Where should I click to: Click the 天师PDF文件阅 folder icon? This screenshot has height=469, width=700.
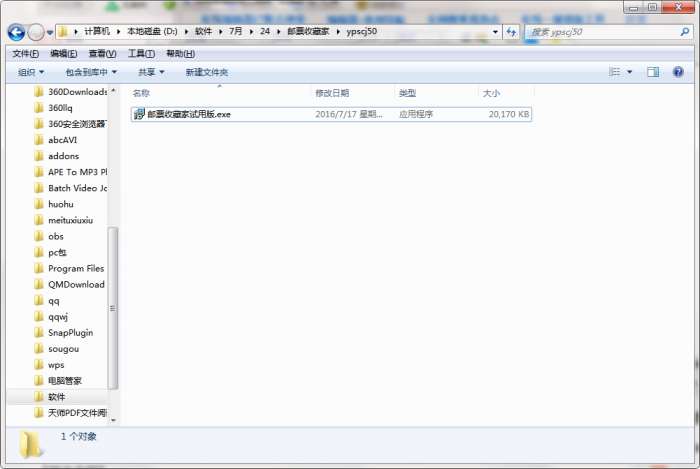pos(39,413)
